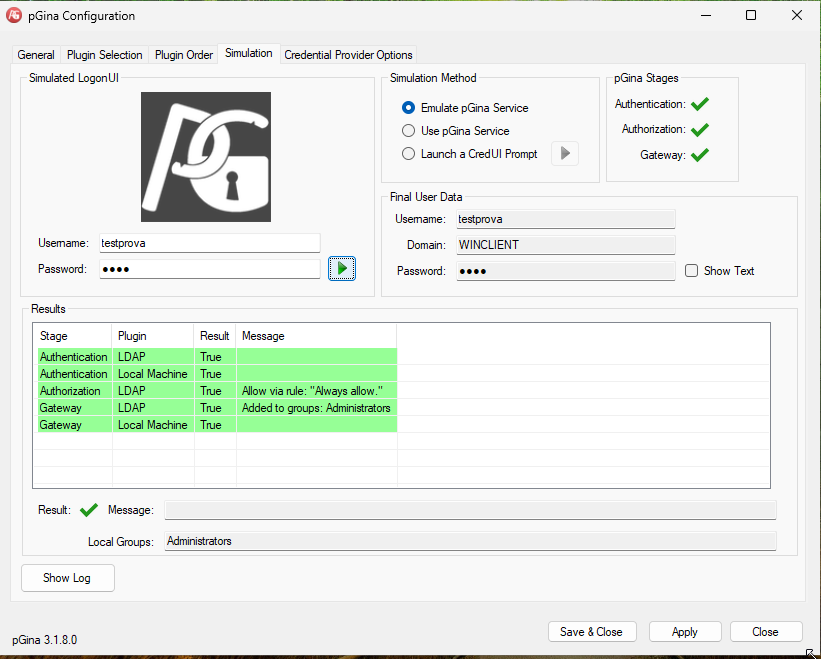Select Launch a CredUI Prompt option
Screen dimensions: 821x659
470,154
